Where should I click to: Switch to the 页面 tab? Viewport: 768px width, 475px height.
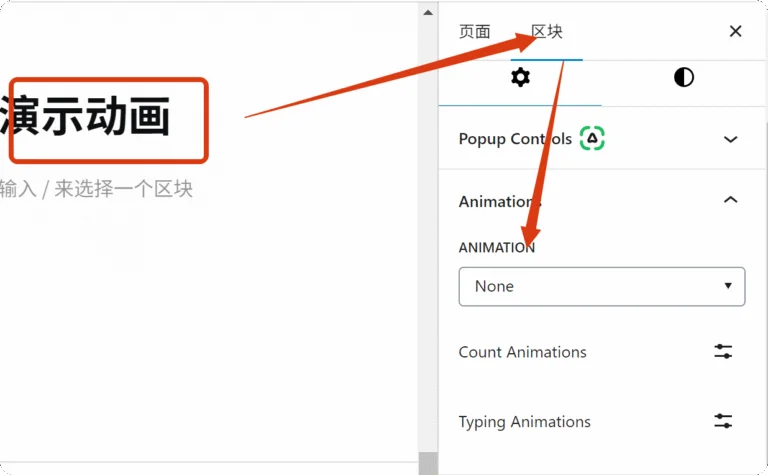[475, 31]
